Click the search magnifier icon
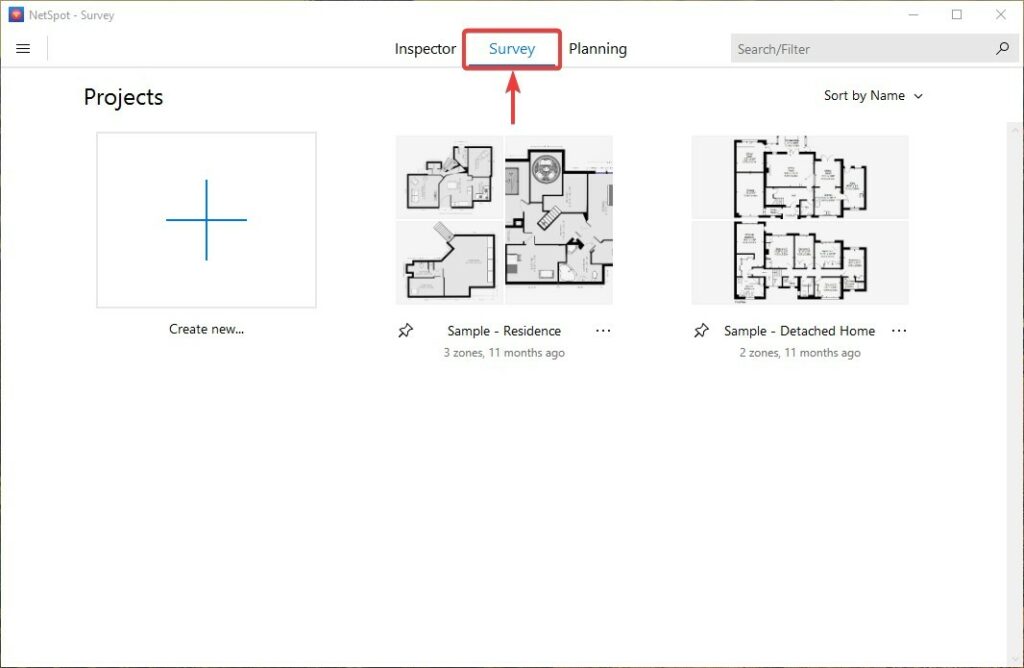The width and height of the screenshot is (1024, 668). tap(1002, 48)
